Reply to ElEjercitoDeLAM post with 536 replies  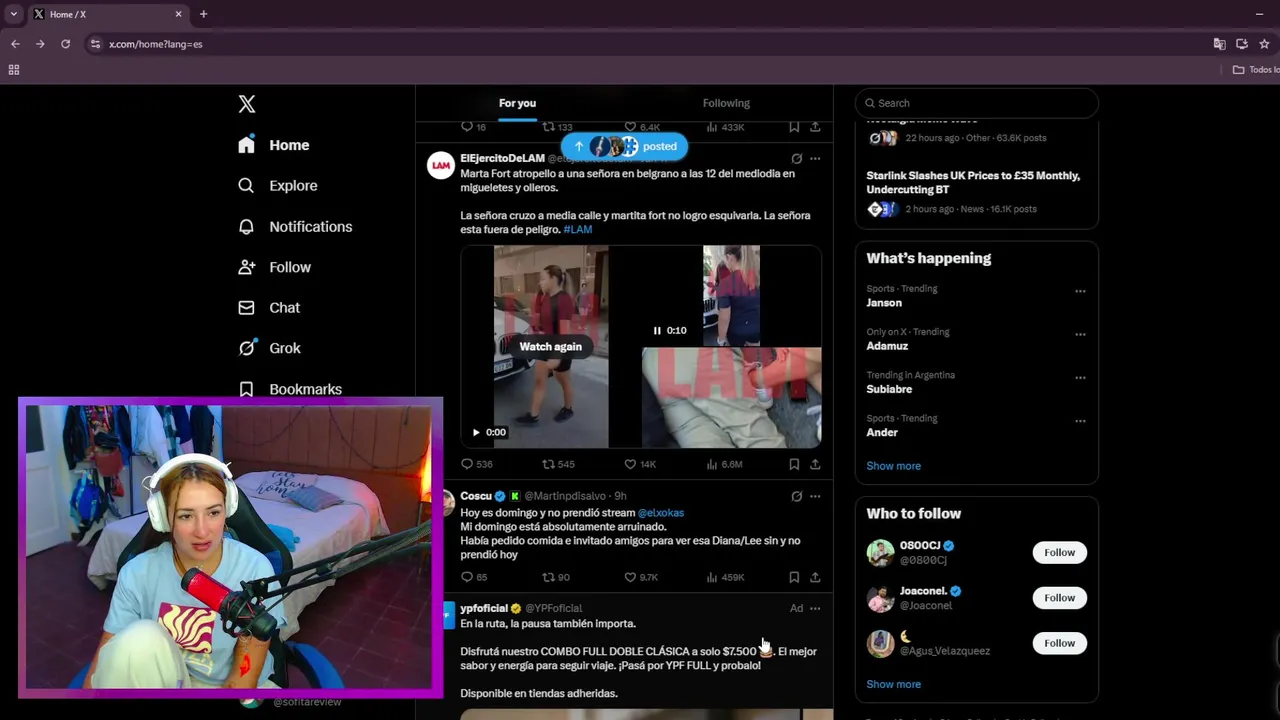point(476,464)
